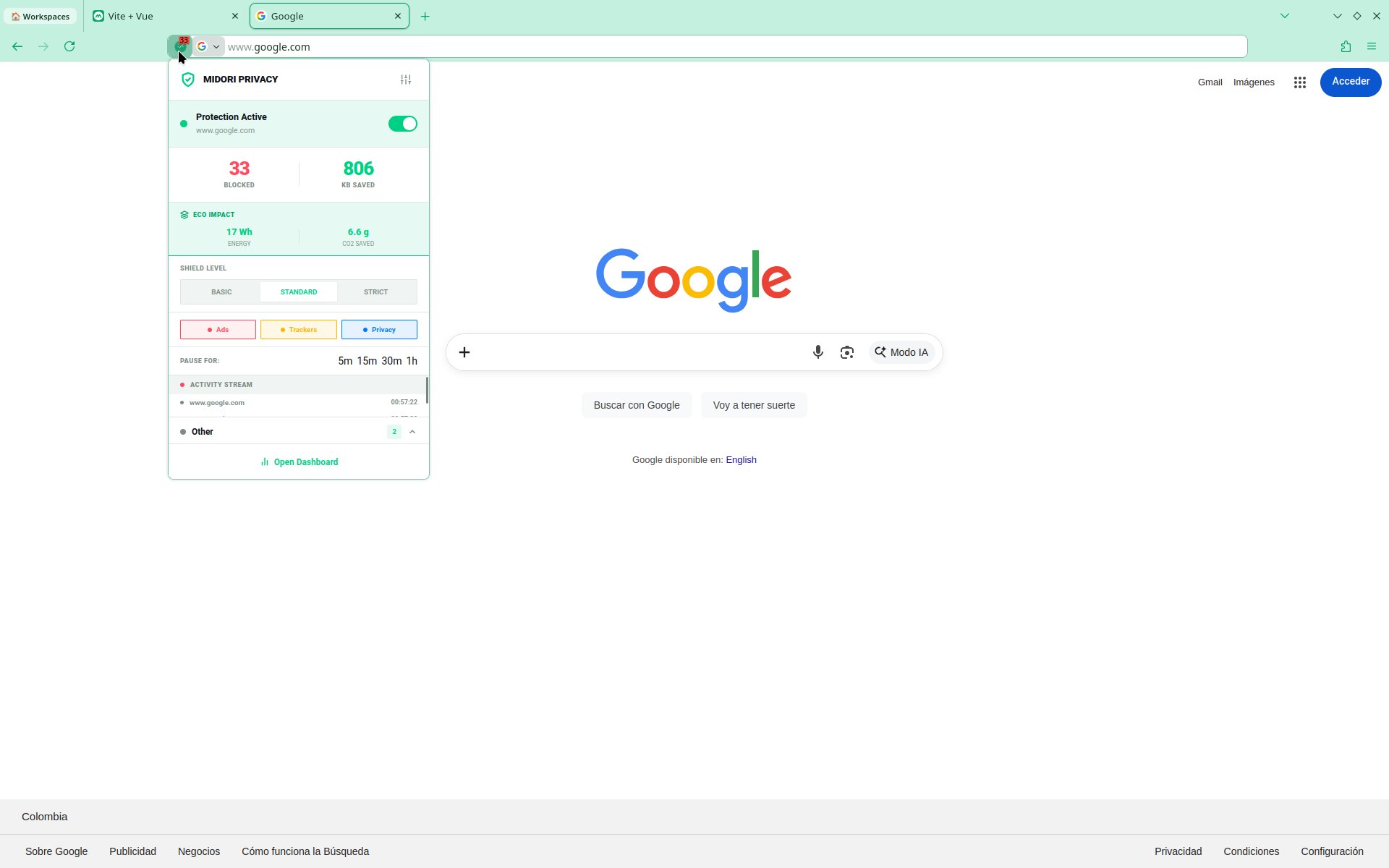Open search engine dropdown in address bar
The width and height of the screenshot is (1389, 868).
pyautogui.click(x=208, y=46)
